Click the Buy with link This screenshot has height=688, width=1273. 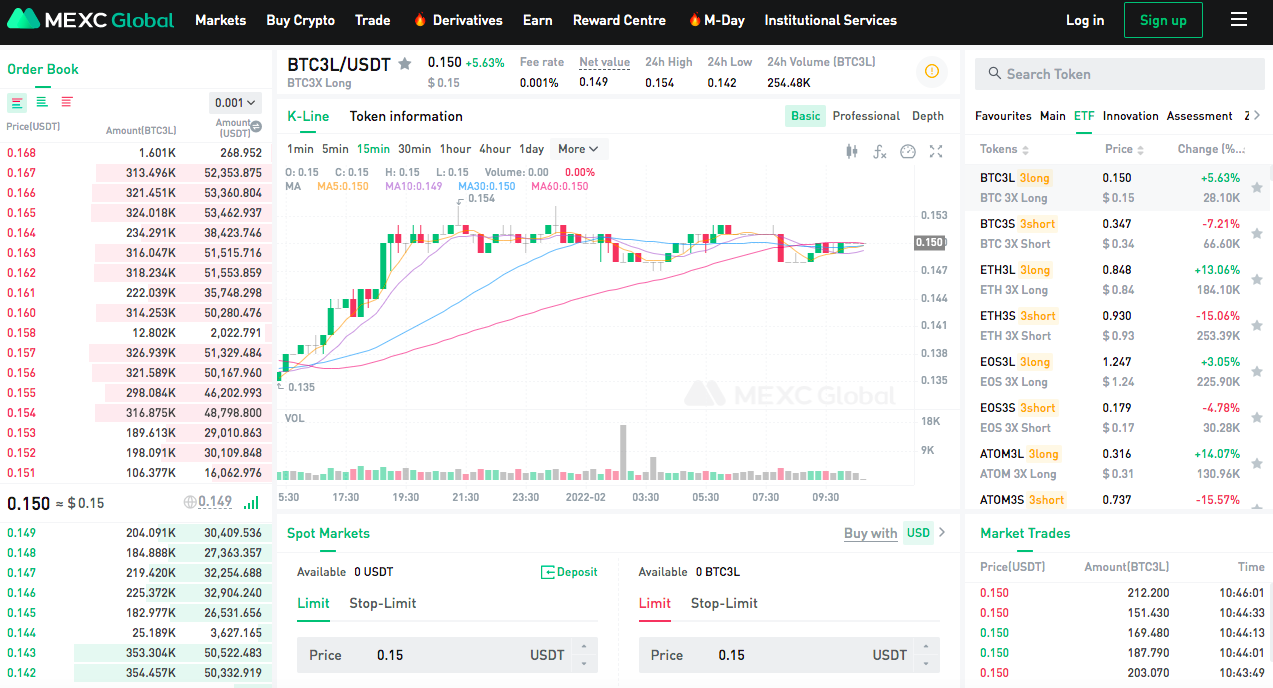coord(870,533)
